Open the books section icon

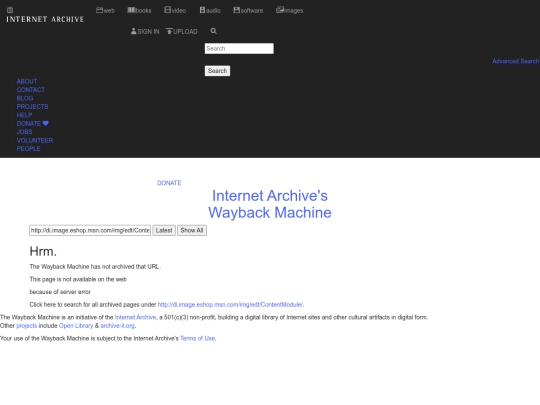[131, 10]
